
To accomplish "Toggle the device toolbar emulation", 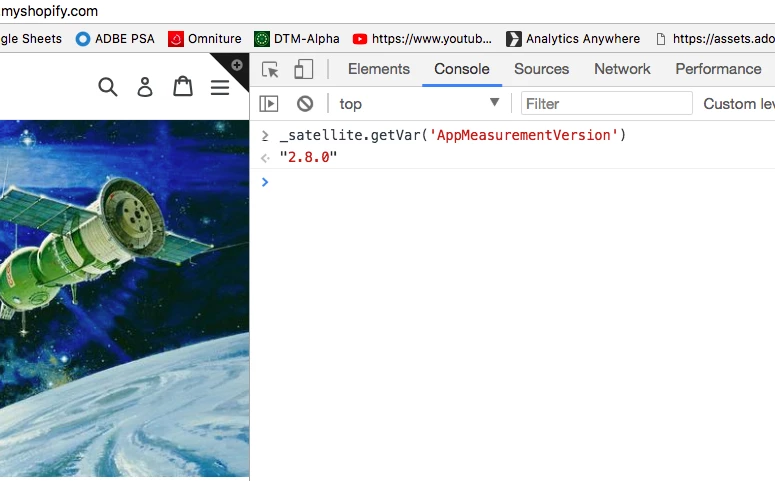I will [x=303, y=69].
